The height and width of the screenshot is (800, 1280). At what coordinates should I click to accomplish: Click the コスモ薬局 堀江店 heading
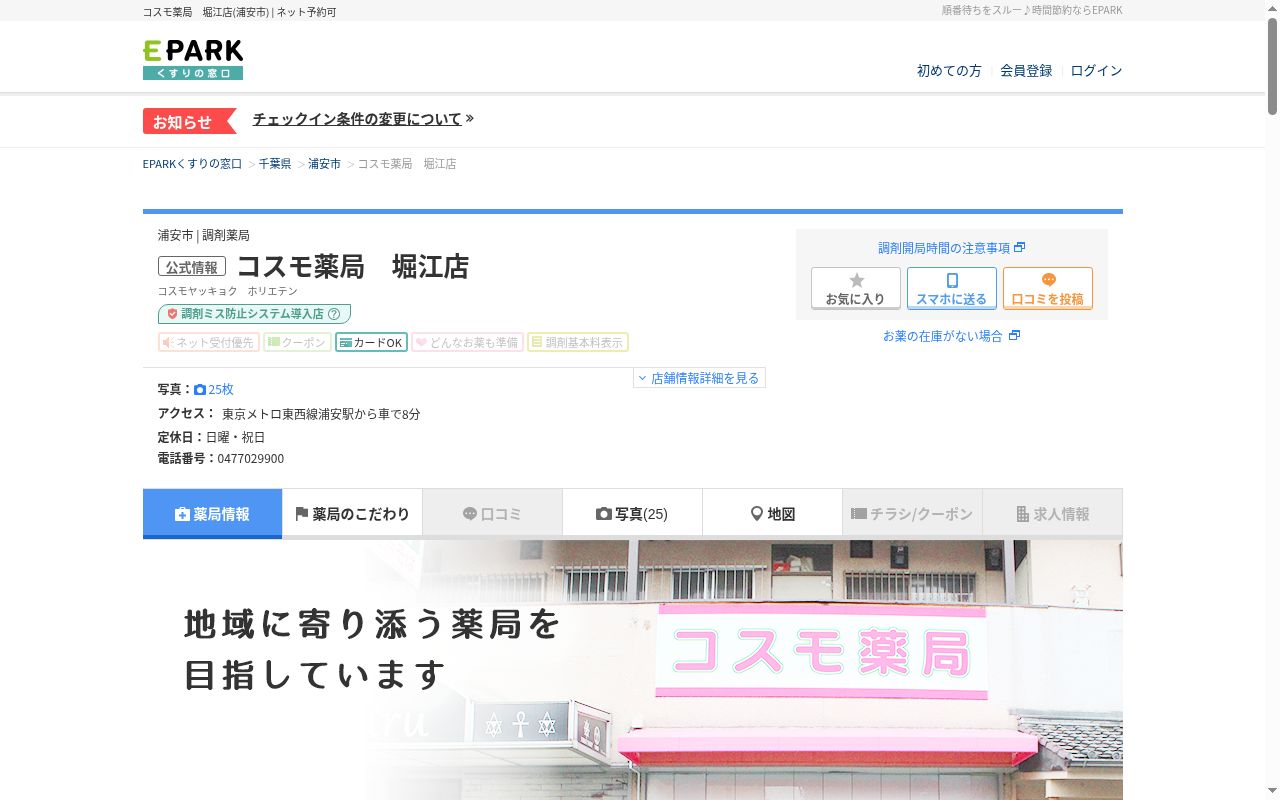point(352,267)
